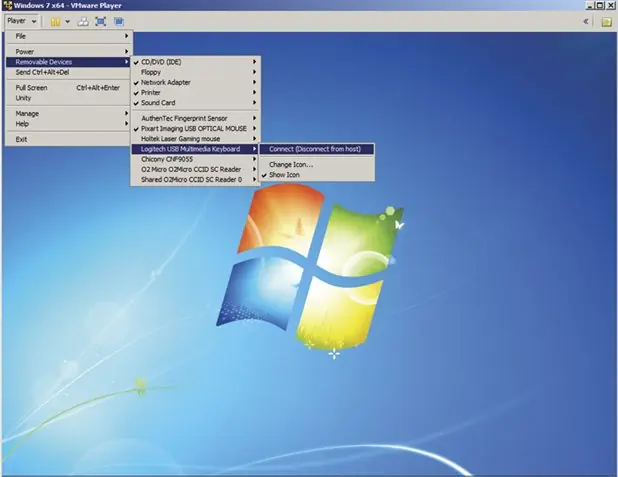Click the yellow pause/power toolbar icon

tap(56, 22)
